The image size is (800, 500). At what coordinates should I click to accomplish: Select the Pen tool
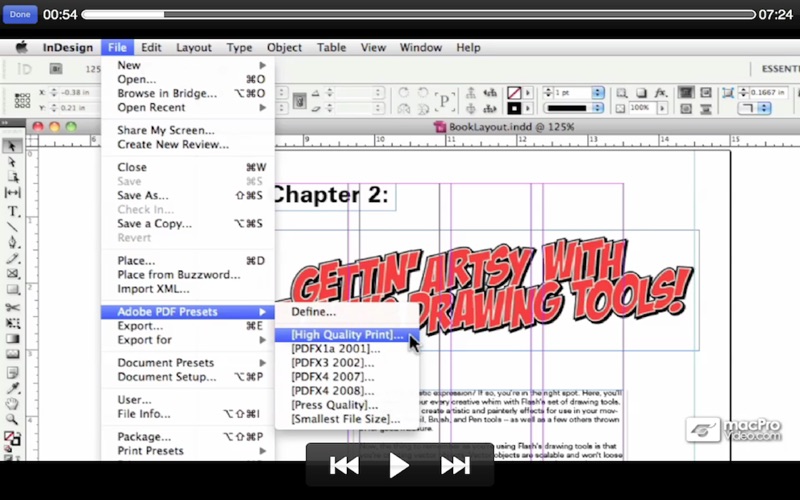pos(12,242)
